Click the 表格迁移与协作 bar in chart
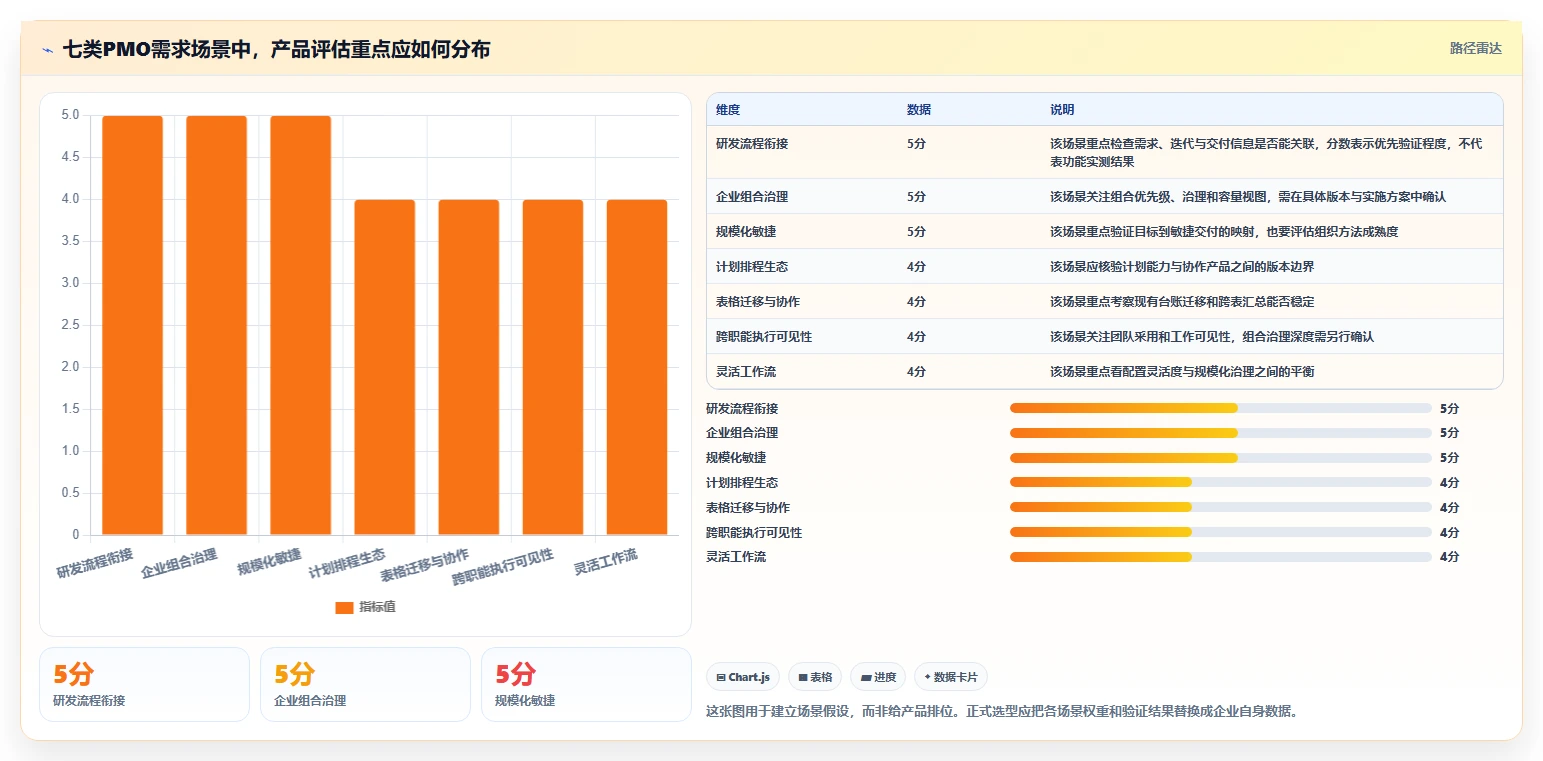This screenshot has width=1543, height=761. pos(469,367)
